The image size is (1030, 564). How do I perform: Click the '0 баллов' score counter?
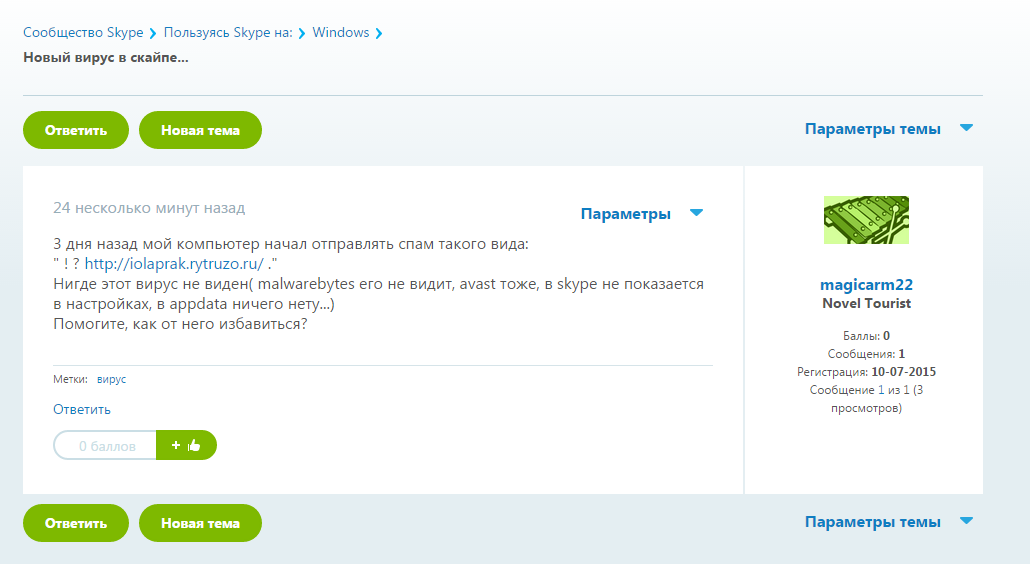pos(105,445)
